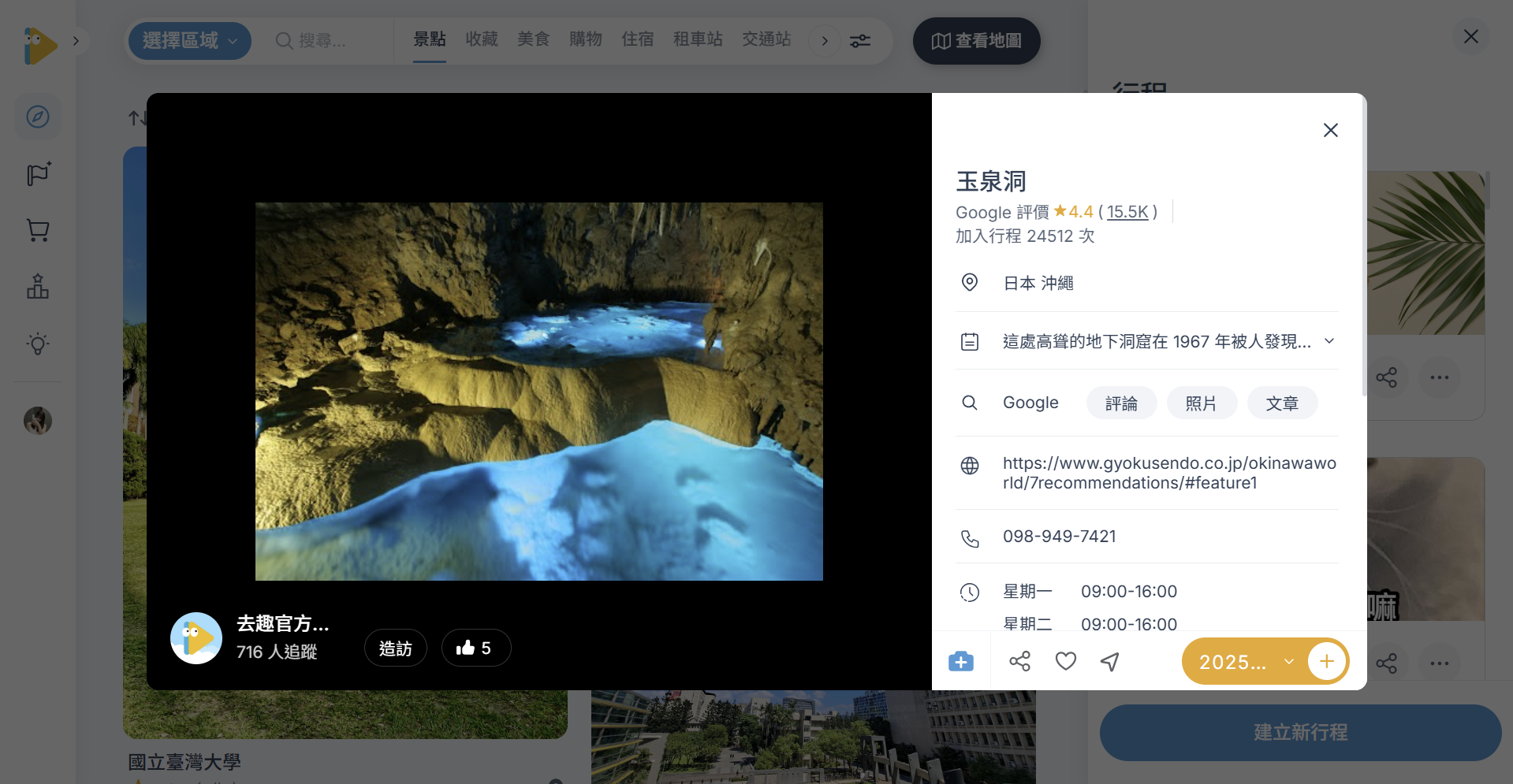Open the 15.5K Google reviews link
1513x784 pixels.
[x=1127, y=212]
